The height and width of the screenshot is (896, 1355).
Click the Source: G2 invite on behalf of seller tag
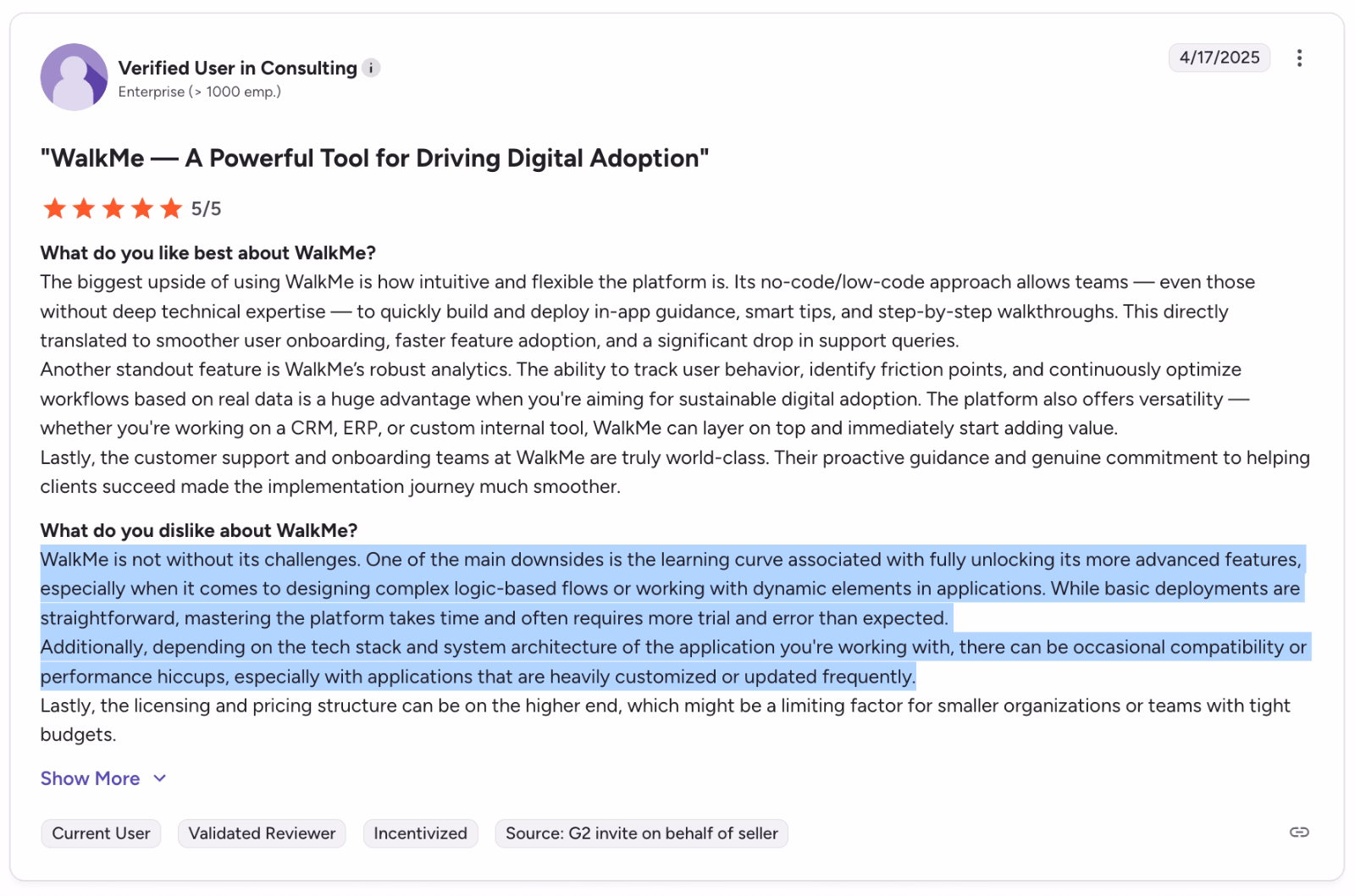pos(641,833)
